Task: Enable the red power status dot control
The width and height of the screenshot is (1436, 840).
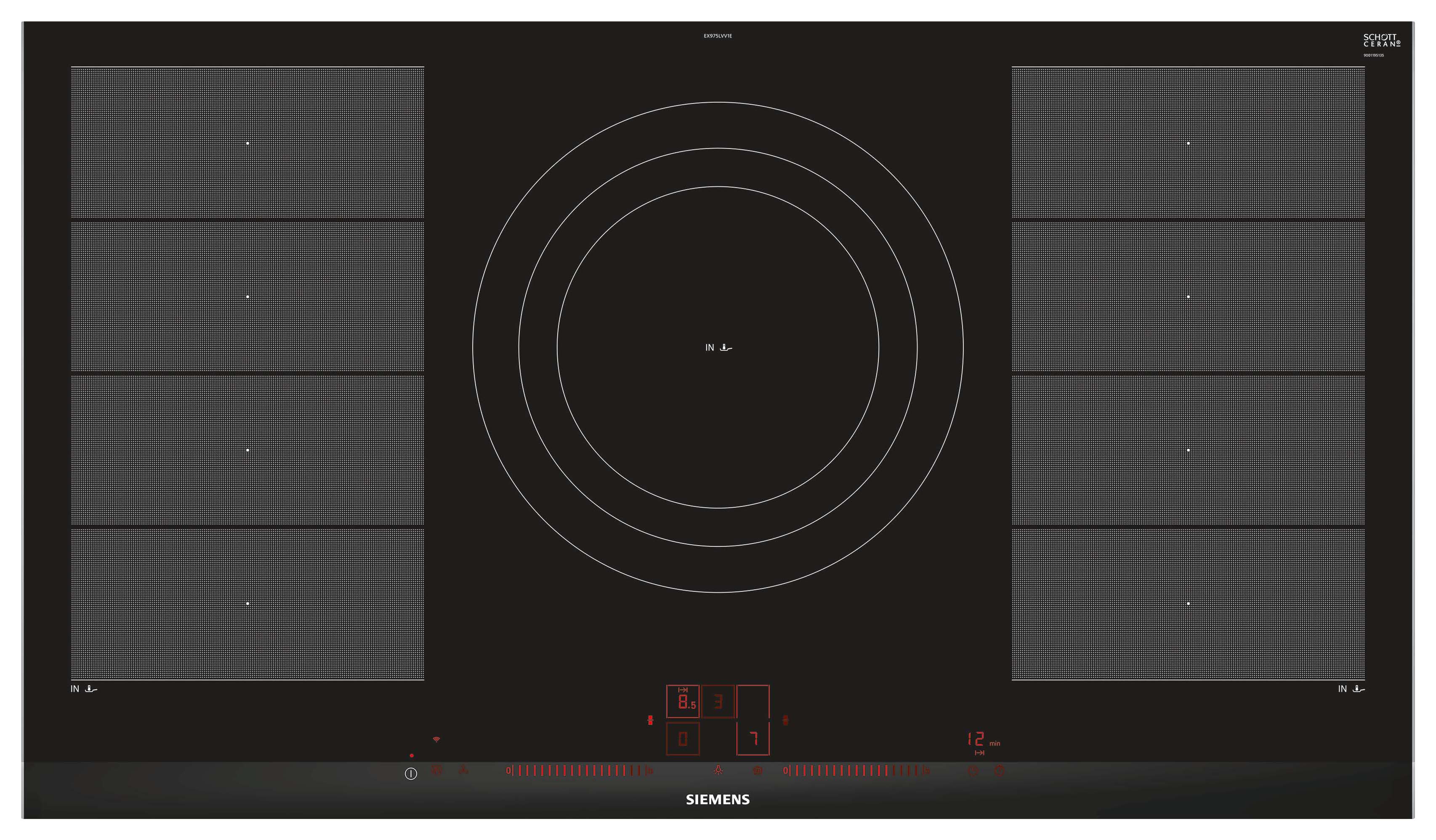Action: (x=412, y=755)
